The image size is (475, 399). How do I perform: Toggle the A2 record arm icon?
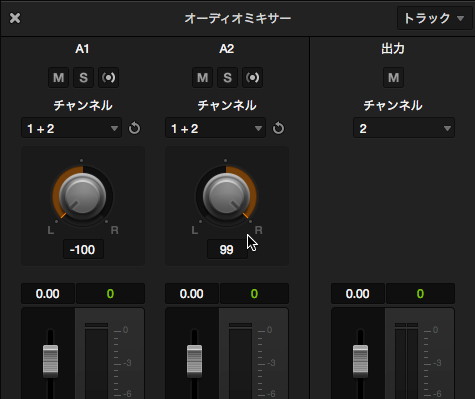(252, 78)
